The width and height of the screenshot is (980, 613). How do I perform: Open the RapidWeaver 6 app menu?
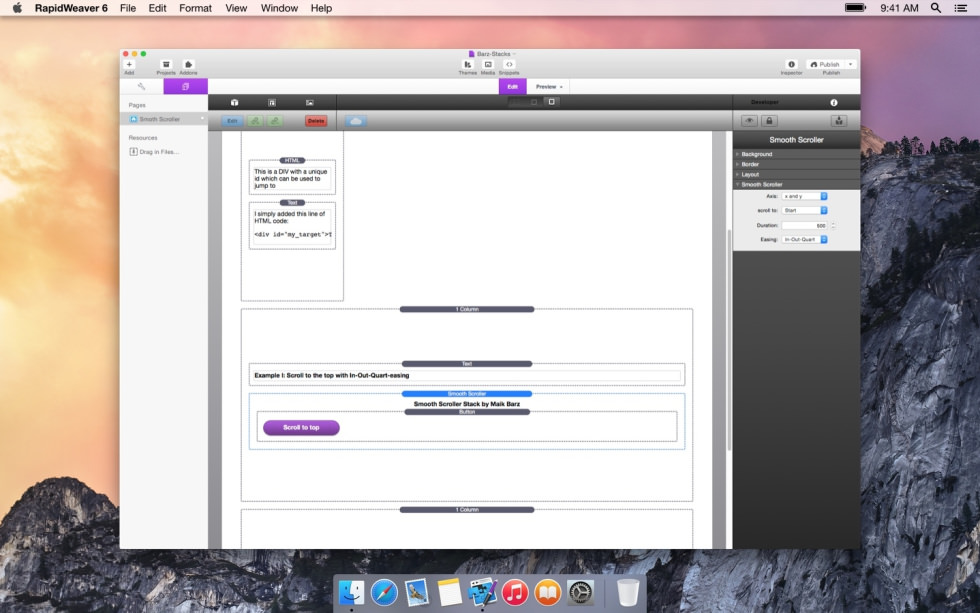pyautogui.click(x=71, y=8)
